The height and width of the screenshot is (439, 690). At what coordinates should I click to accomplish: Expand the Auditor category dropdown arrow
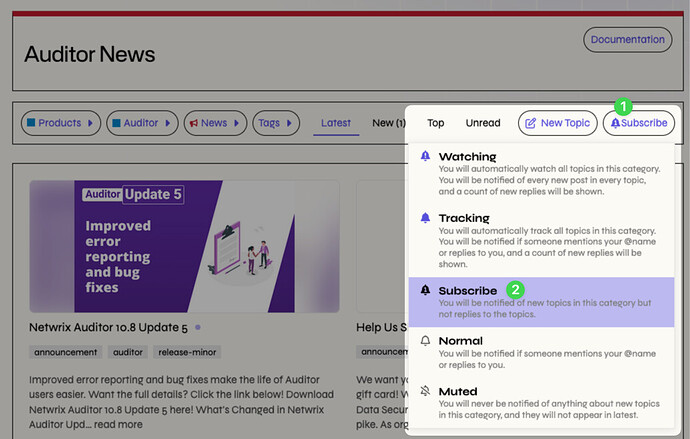point(168,123)
